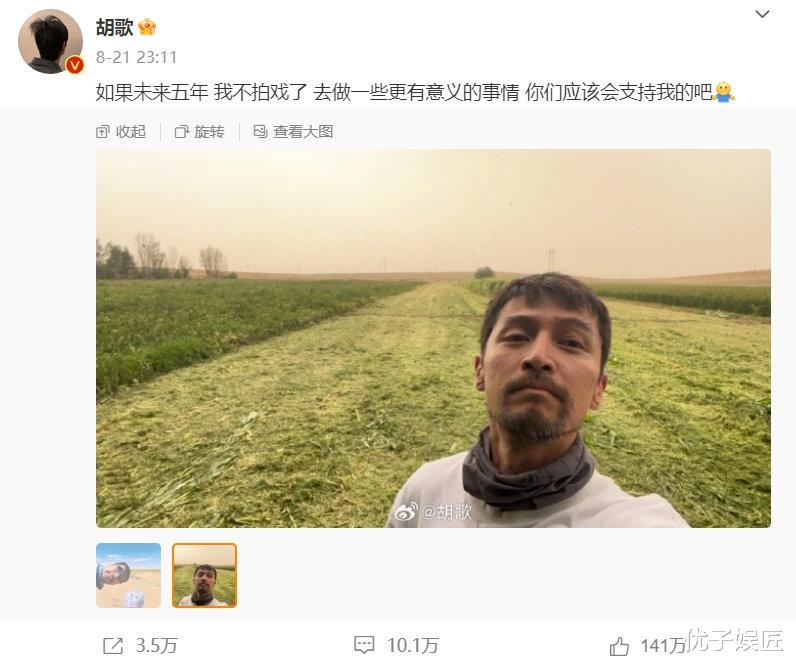Open the 10.1万 comments count
This screenshot has width=796, height=669.
pos(413,646)
